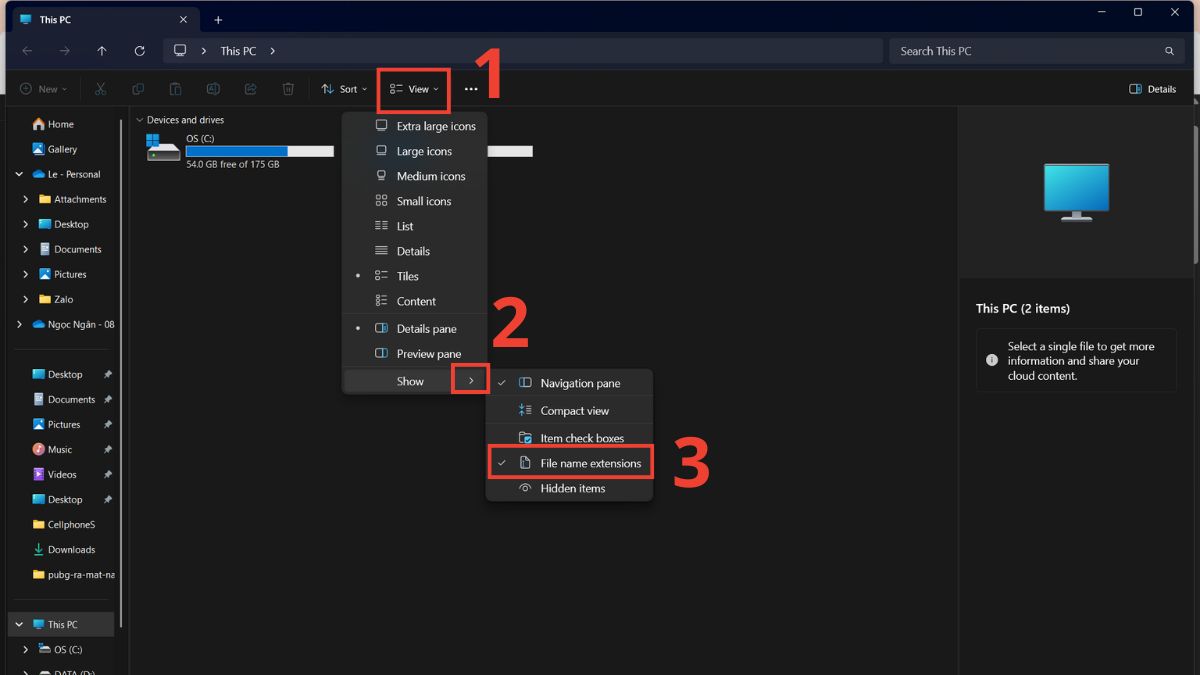The height and width of the screenshot is (675, 1200).
Task: Choose List layout
Action: [x=415, y=226]
